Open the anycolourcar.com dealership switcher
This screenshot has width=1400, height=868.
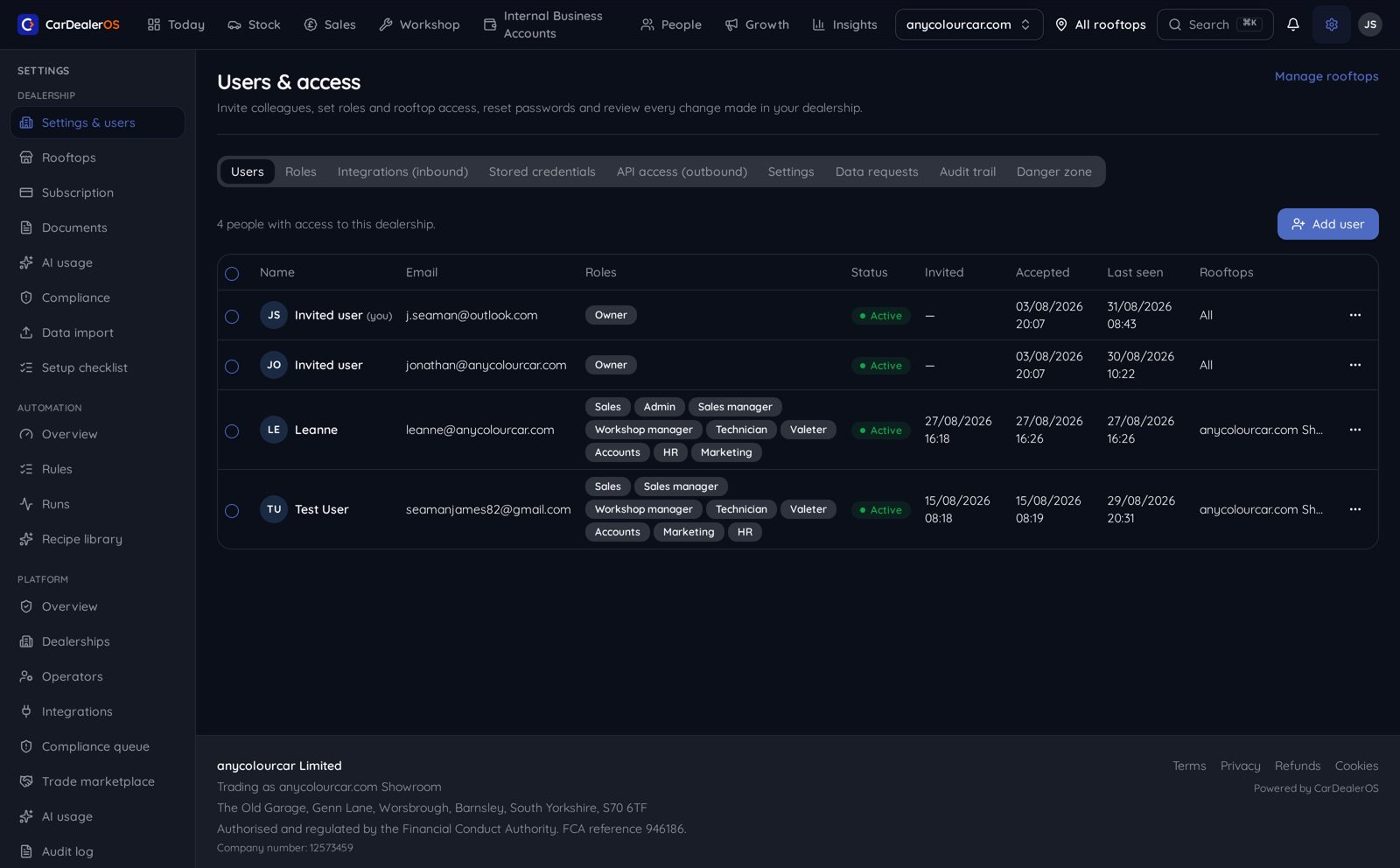click(x=969, y=24)
